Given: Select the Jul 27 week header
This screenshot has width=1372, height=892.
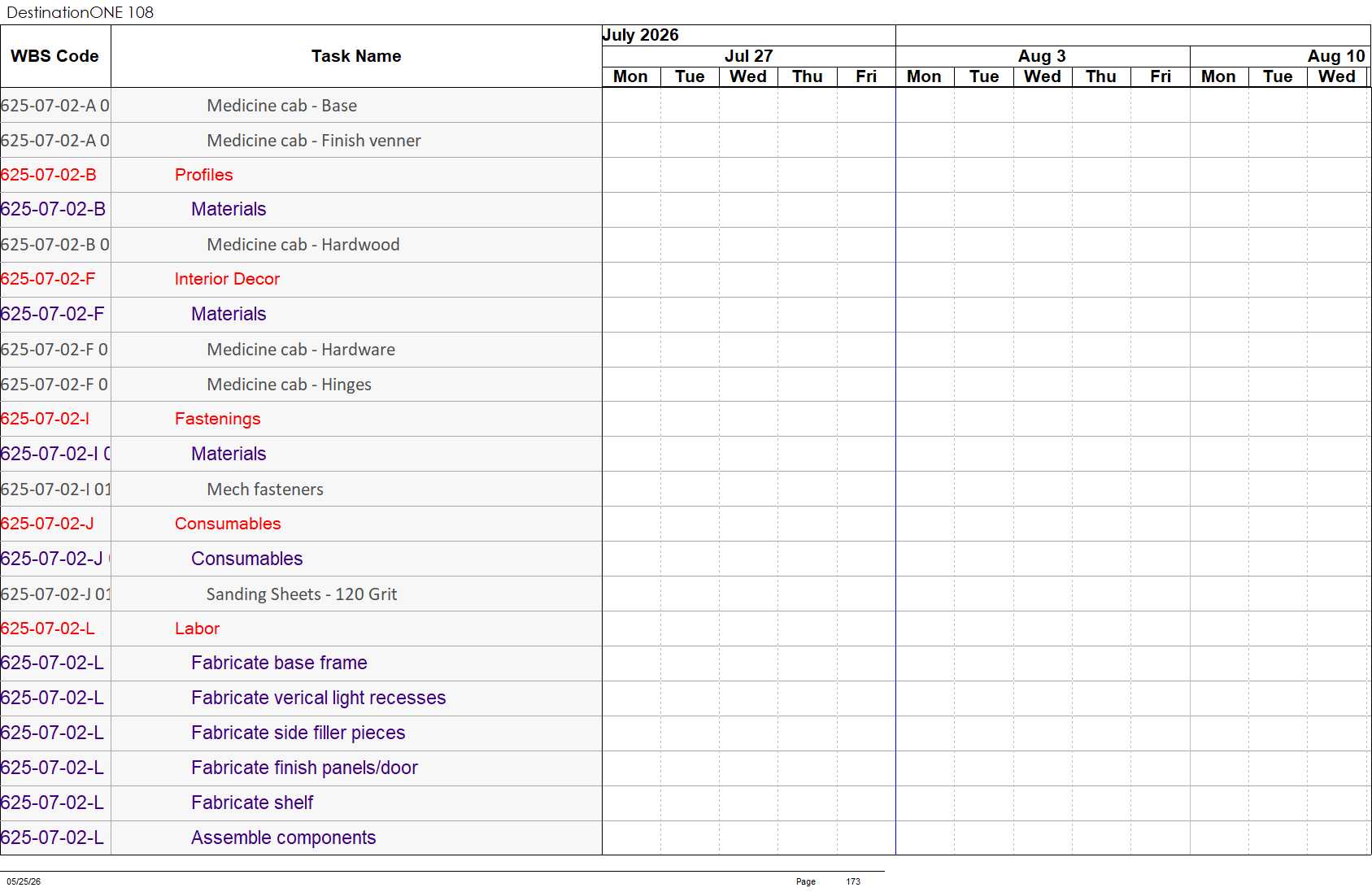Looking at the screenshot, I should coord(748,56).
